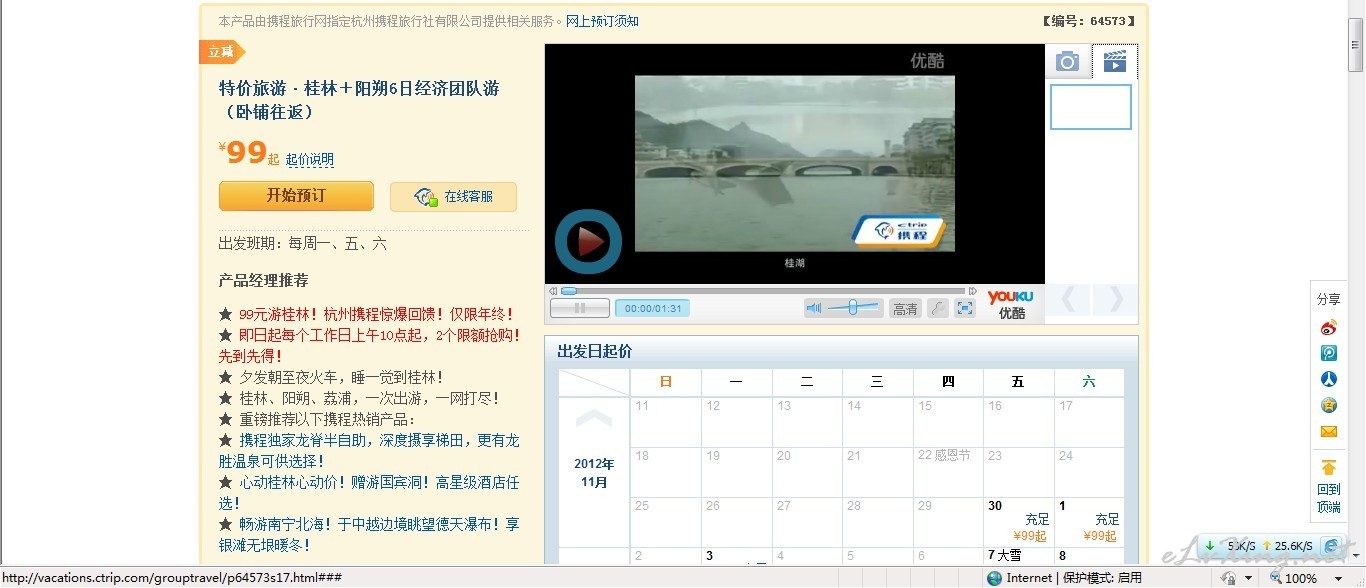Play the Guilin video with the large play button
The image size is (1366, 588).
[589, 241]
